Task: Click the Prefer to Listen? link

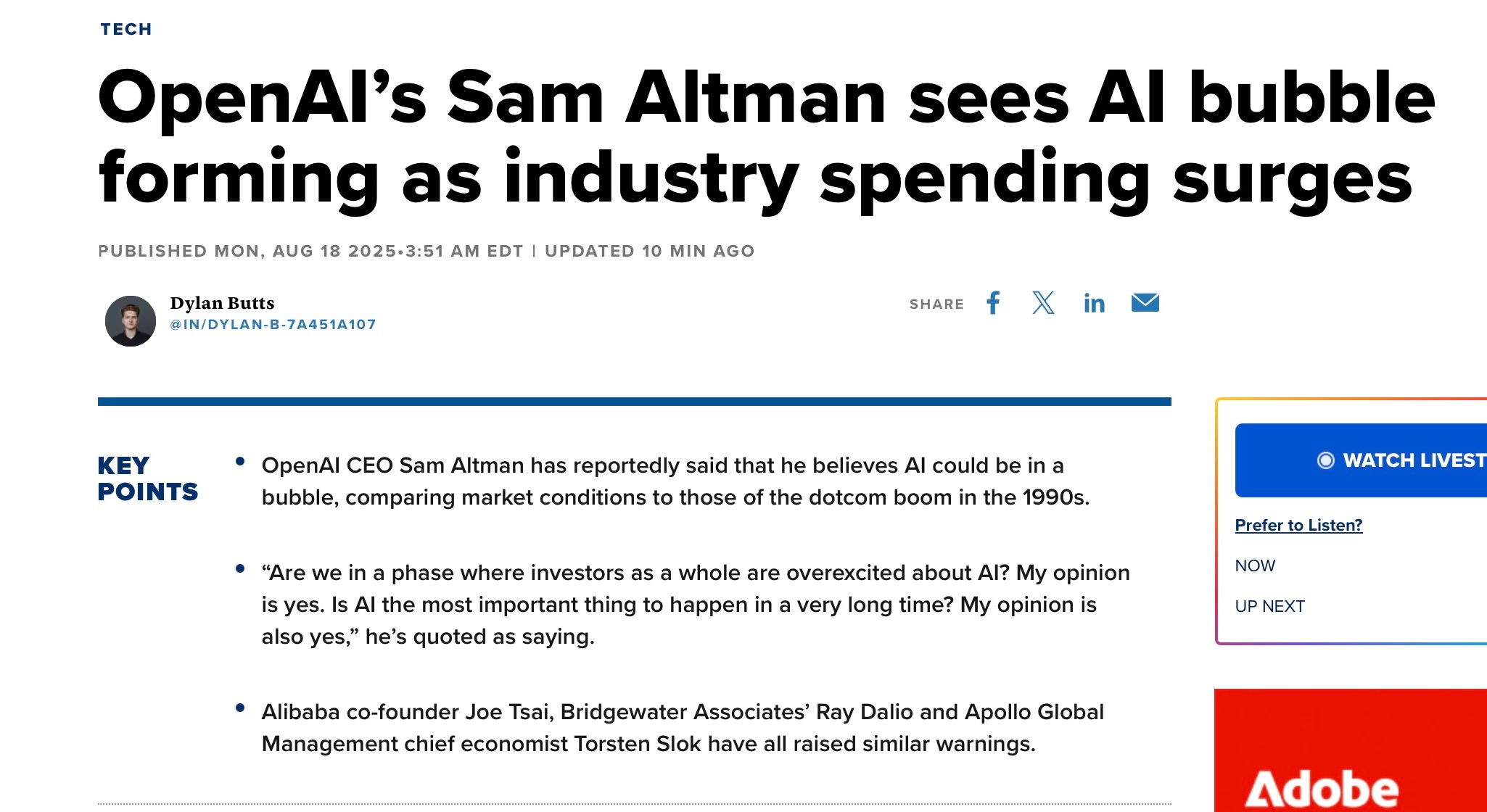Action: (1298, 525)
